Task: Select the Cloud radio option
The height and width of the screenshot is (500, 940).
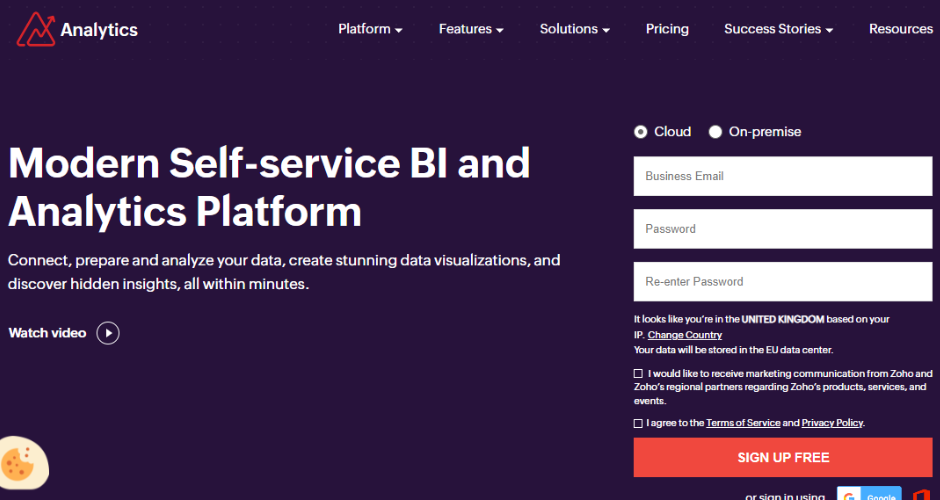Action: pos(640,132)
